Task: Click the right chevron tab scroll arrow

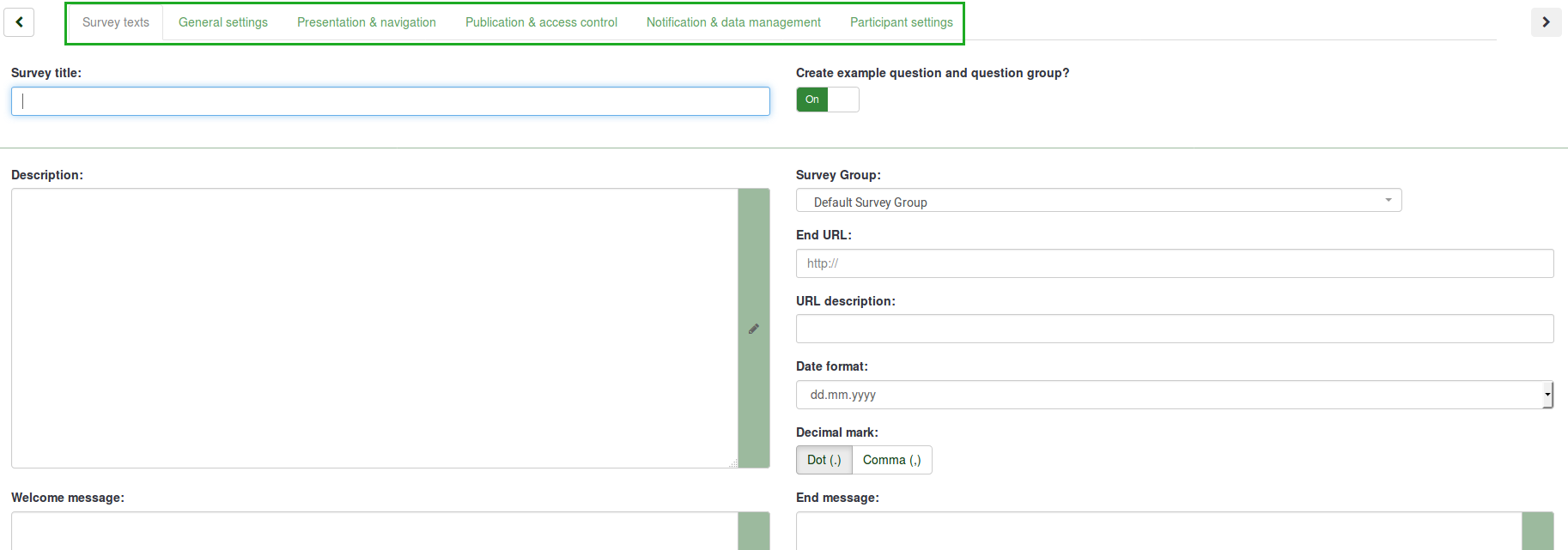Action: click(x=1546, y=22)
